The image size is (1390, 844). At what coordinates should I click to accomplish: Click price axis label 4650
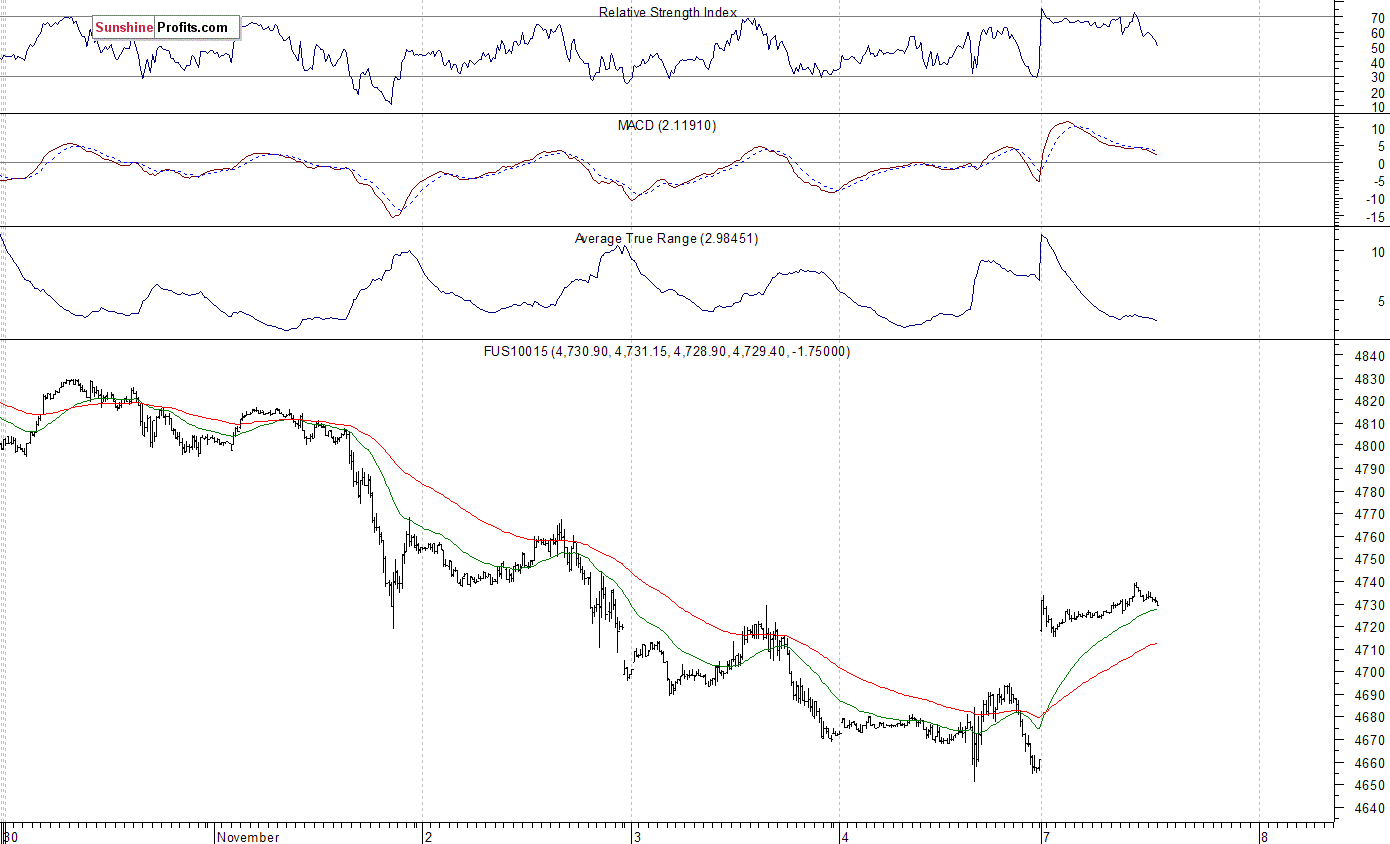pos(1371,785)
